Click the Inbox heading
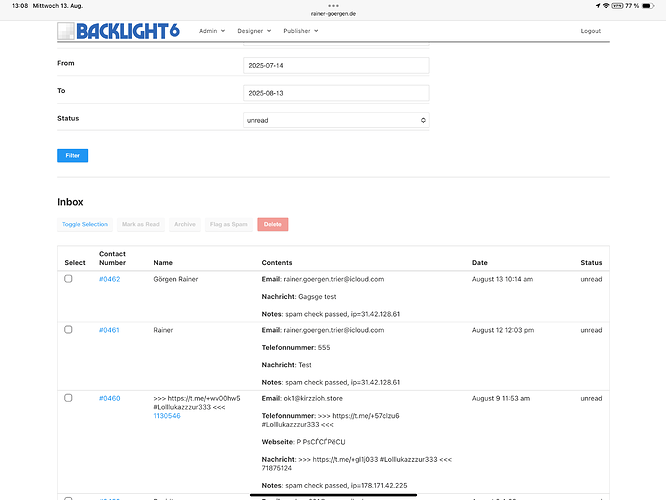 click(x=70, y=202)
